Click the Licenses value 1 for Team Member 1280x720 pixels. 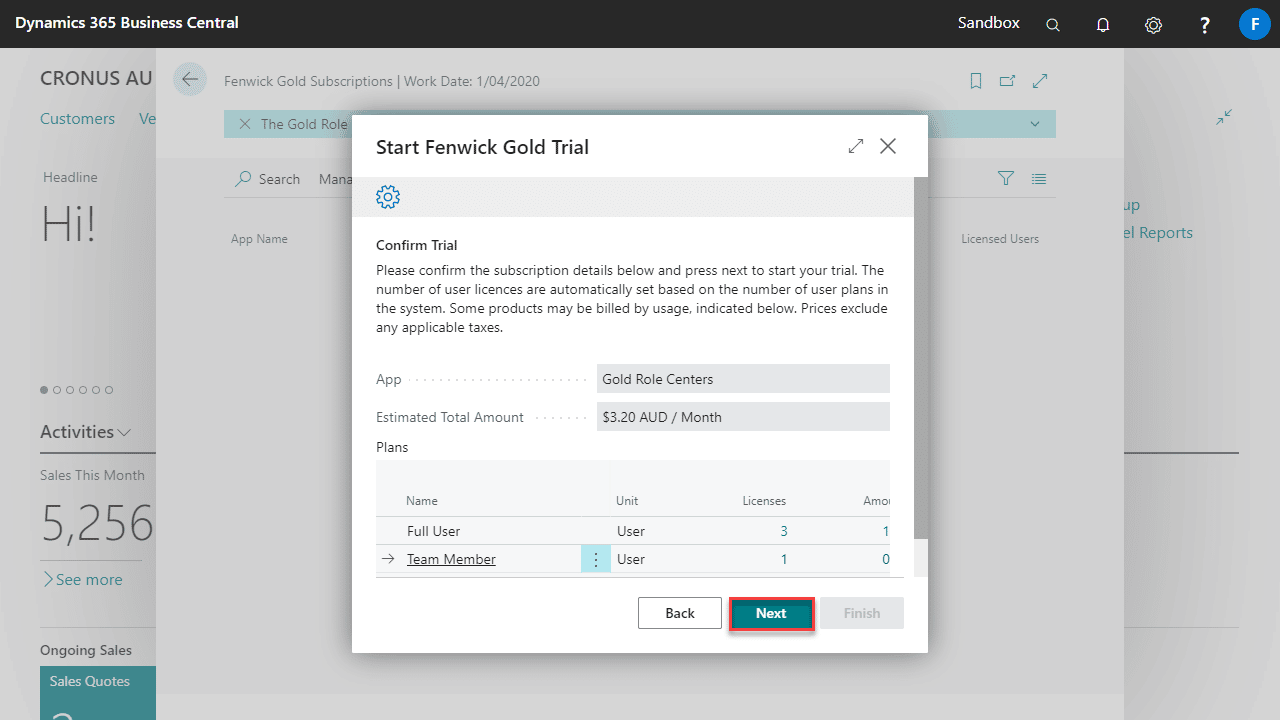pyautogui.click(x=784, y=559)
